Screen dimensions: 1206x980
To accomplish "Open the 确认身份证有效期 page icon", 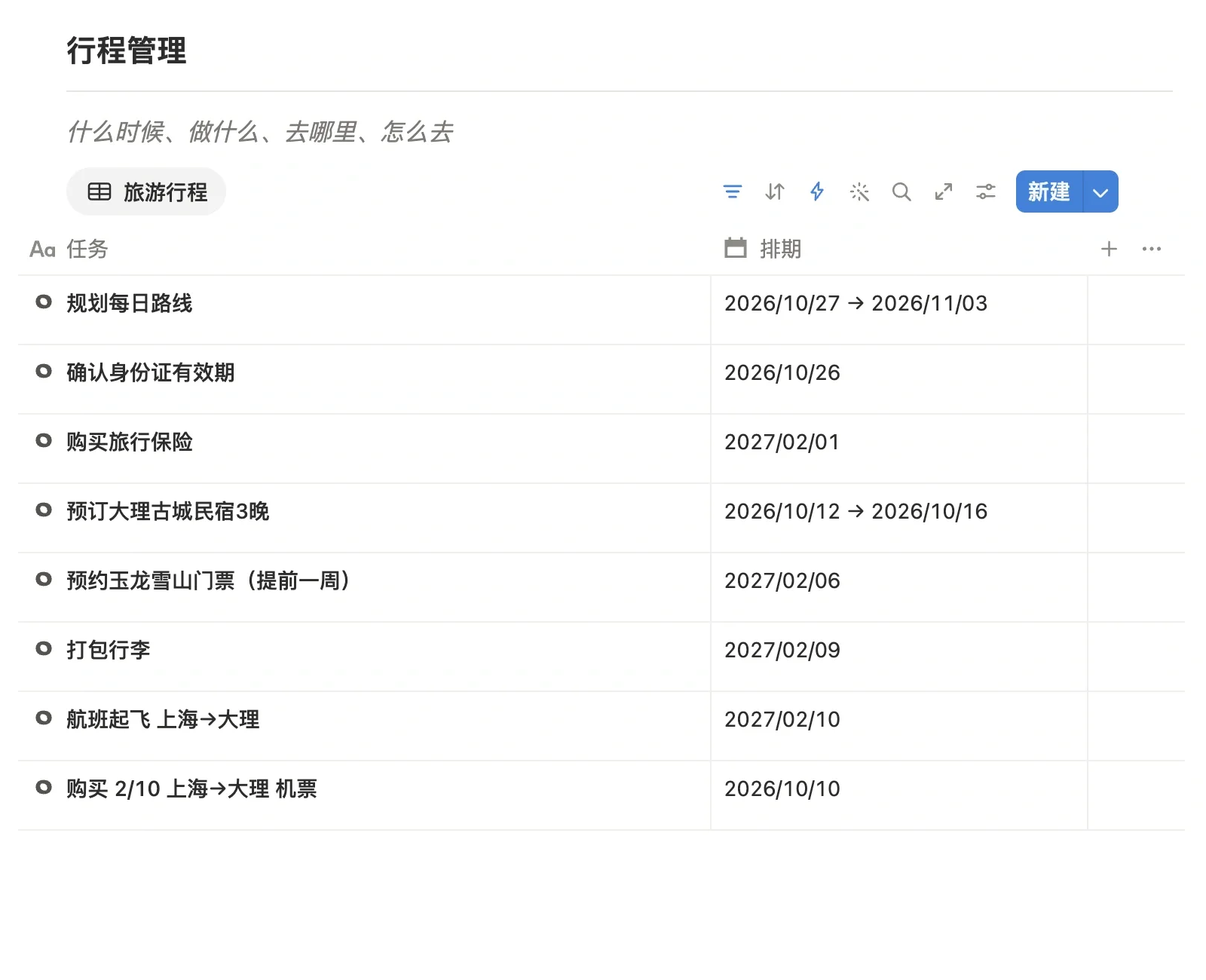I will coord(44,371).
